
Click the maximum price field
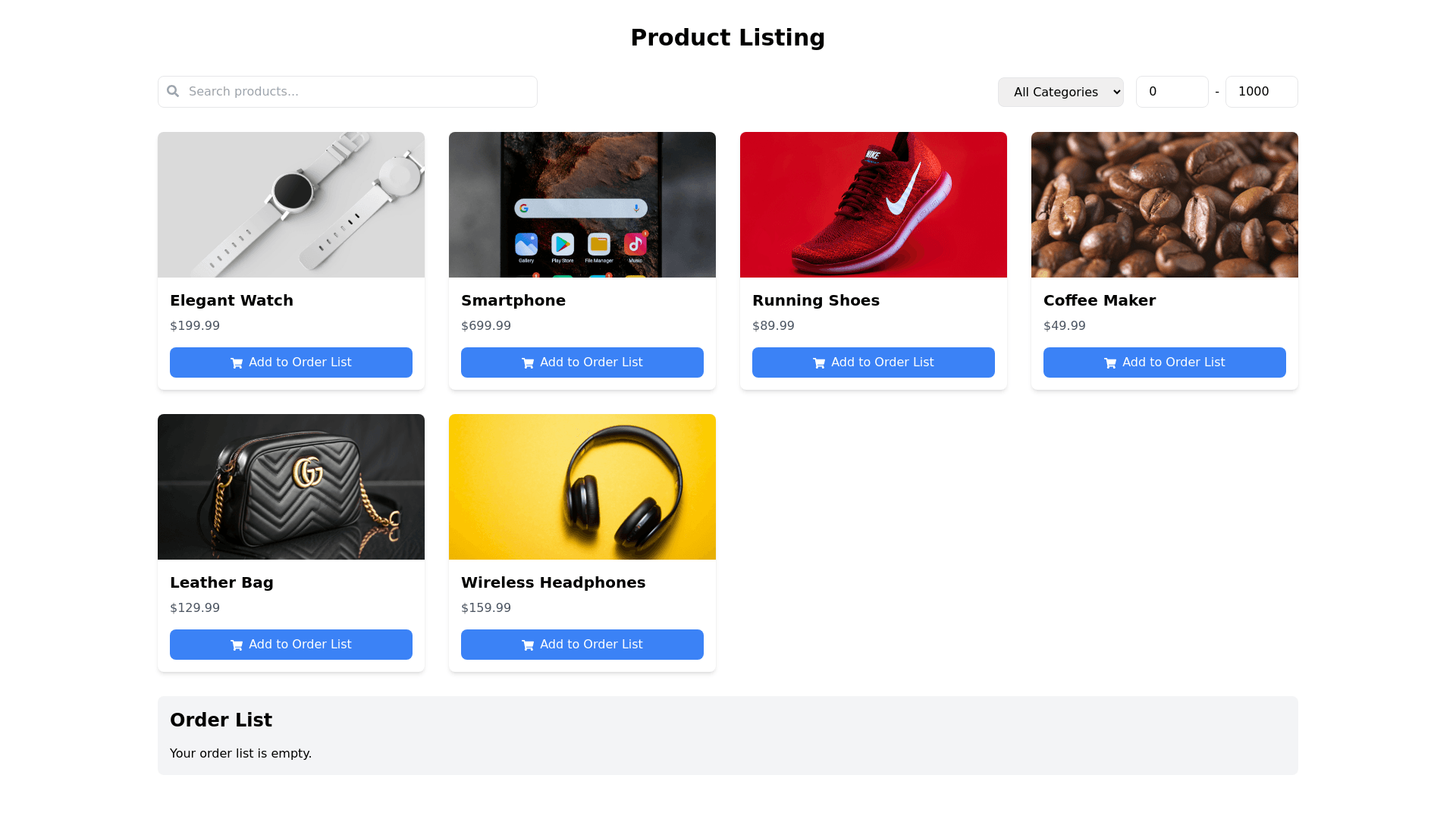(1261, 92)
